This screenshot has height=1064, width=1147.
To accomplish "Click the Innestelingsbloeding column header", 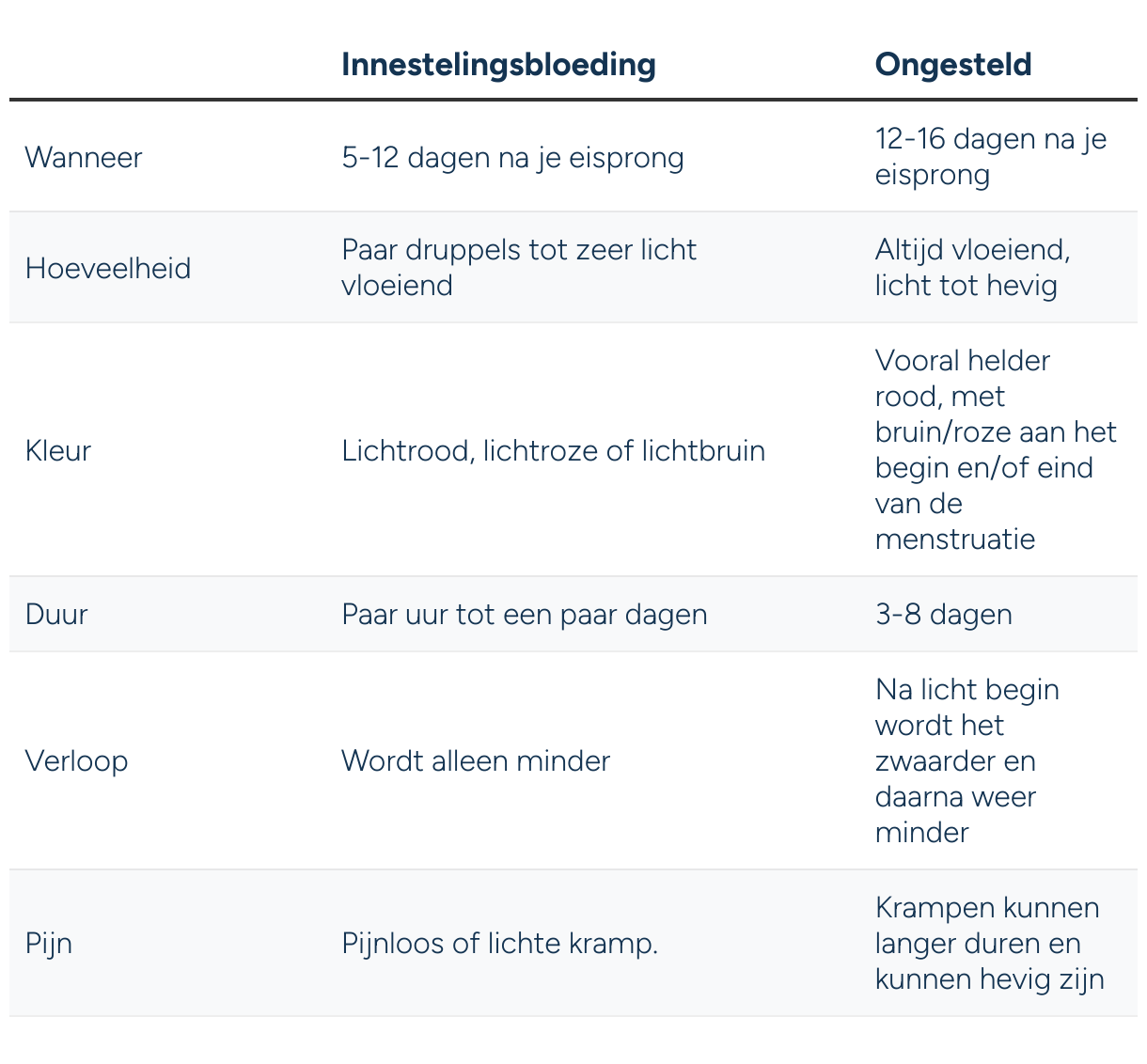I will click(498, 65).
